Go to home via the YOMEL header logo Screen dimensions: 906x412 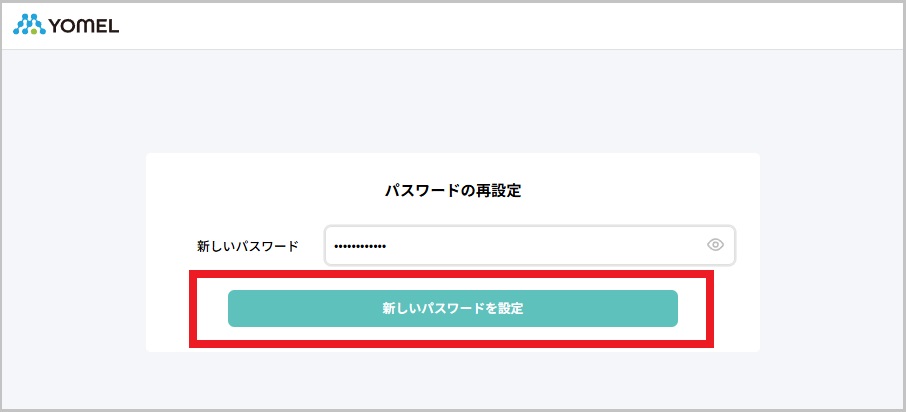pos(66,24)
